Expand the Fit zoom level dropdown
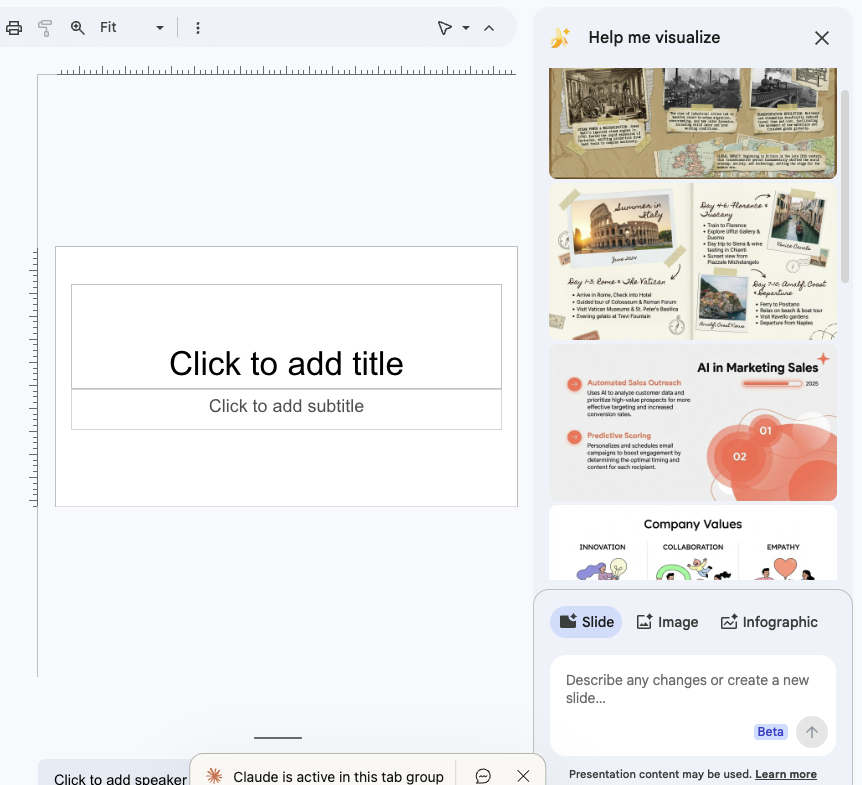 (x=132, y=28)
